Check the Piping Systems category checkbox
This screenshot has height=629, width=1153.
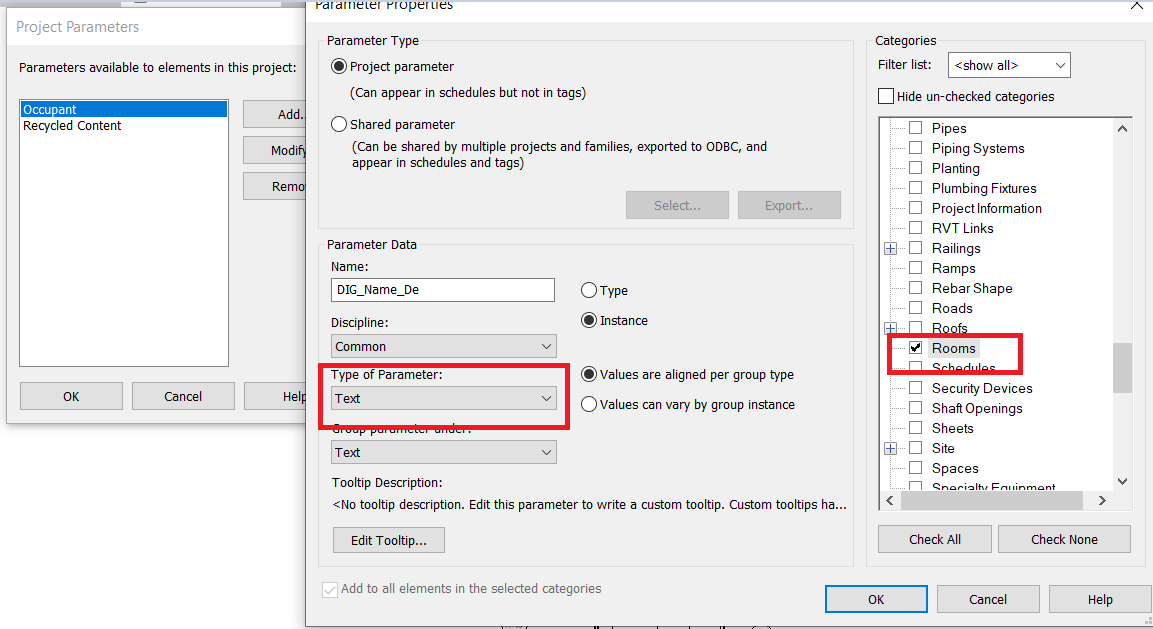tap(915, 147)
